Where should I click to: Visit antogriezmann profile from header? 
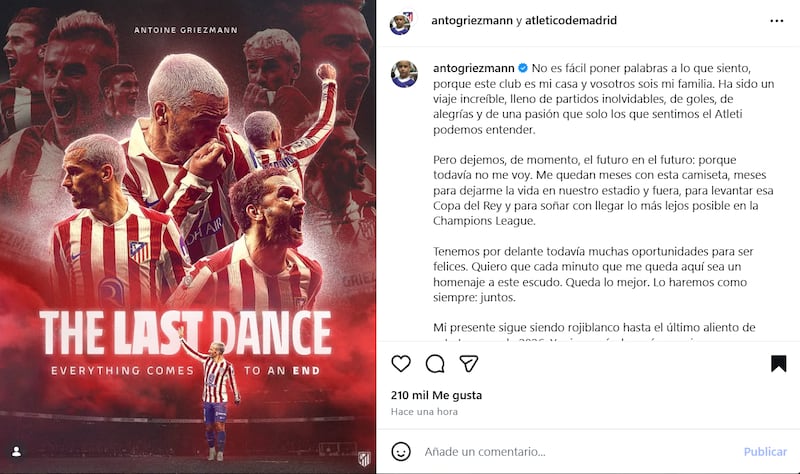[x=472, y=20]
